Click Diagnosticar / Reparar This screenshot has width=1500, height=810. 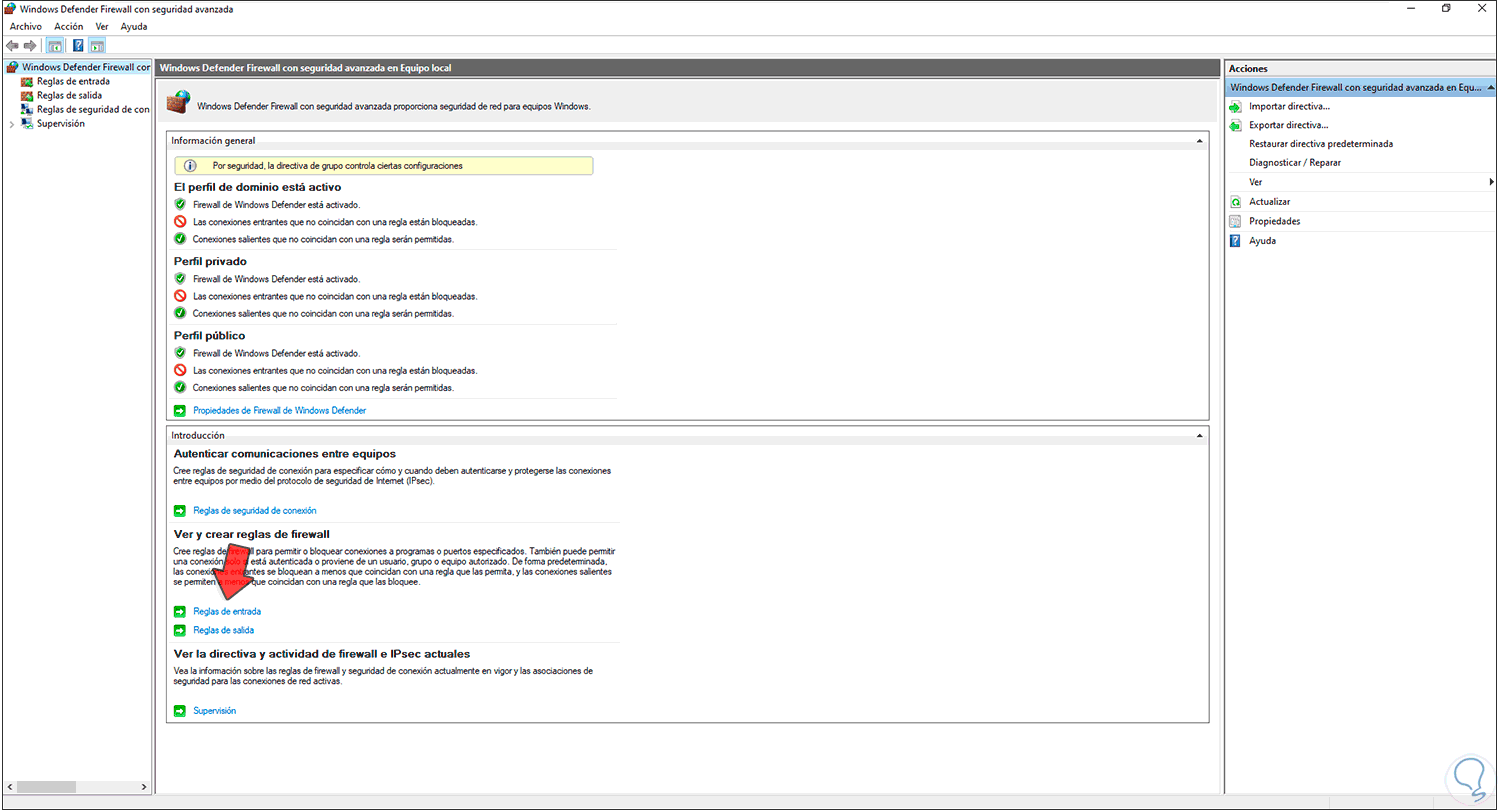click(x=1295, y=163)
